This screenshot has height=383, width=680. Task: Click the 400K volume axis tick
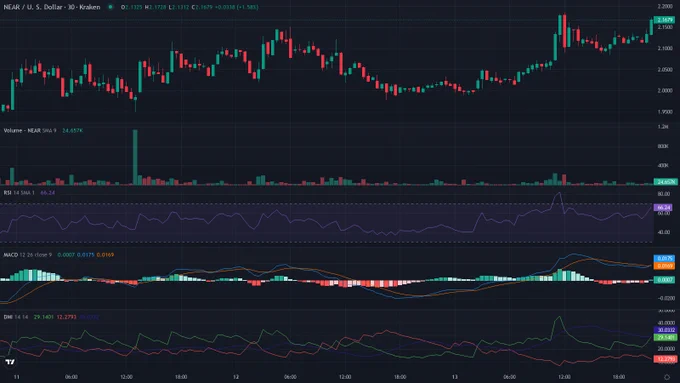pyautogui.click(x=663, y=166)
